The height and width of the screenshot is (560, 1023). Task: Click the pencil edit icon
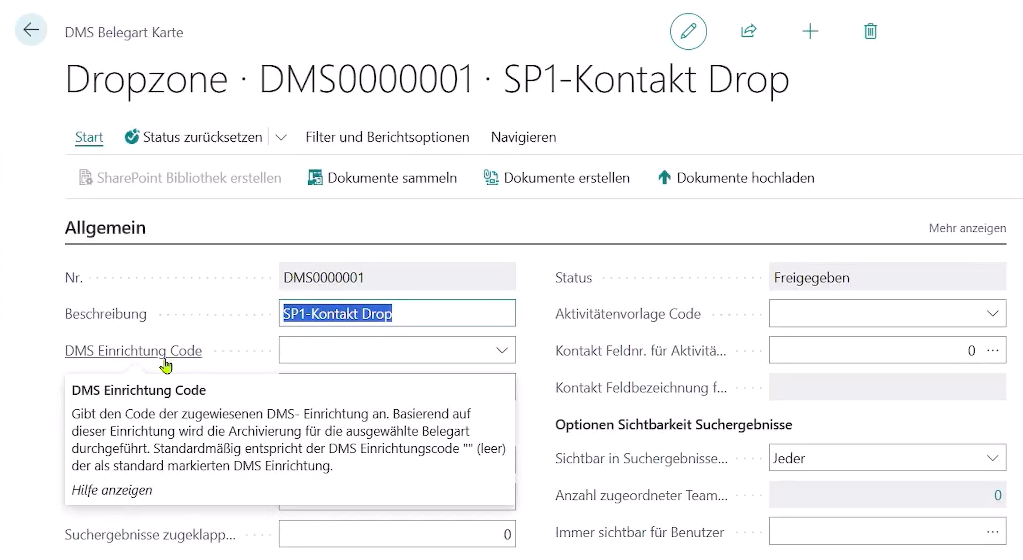coord(688,31)
